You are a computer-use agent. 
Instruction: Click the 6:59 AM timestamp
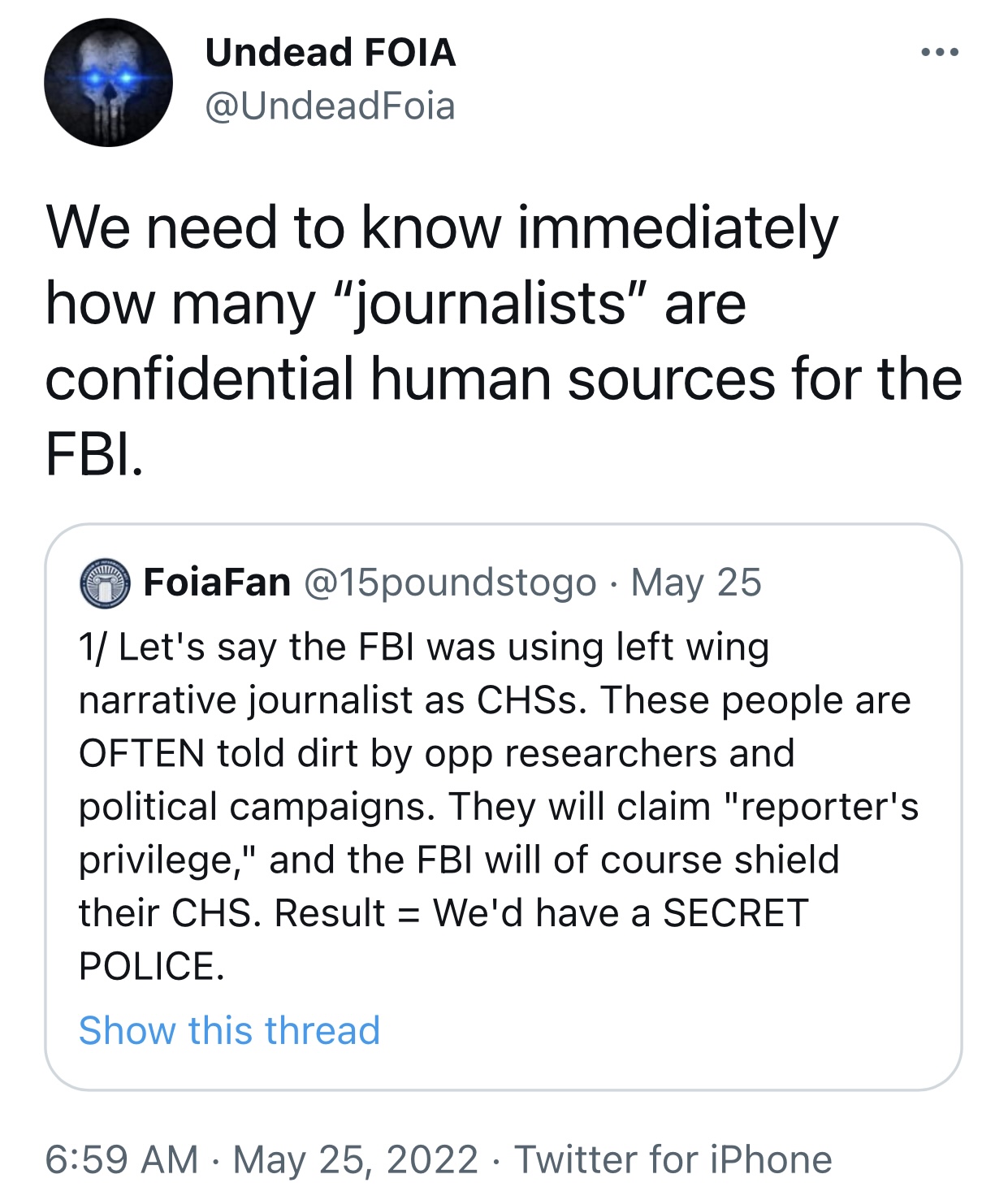tap(122, 1159)
